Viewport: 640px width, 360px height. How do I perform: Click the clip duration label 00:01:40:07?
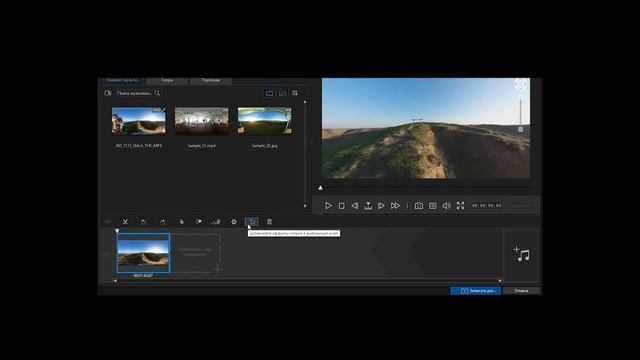[x=143, y=276]
